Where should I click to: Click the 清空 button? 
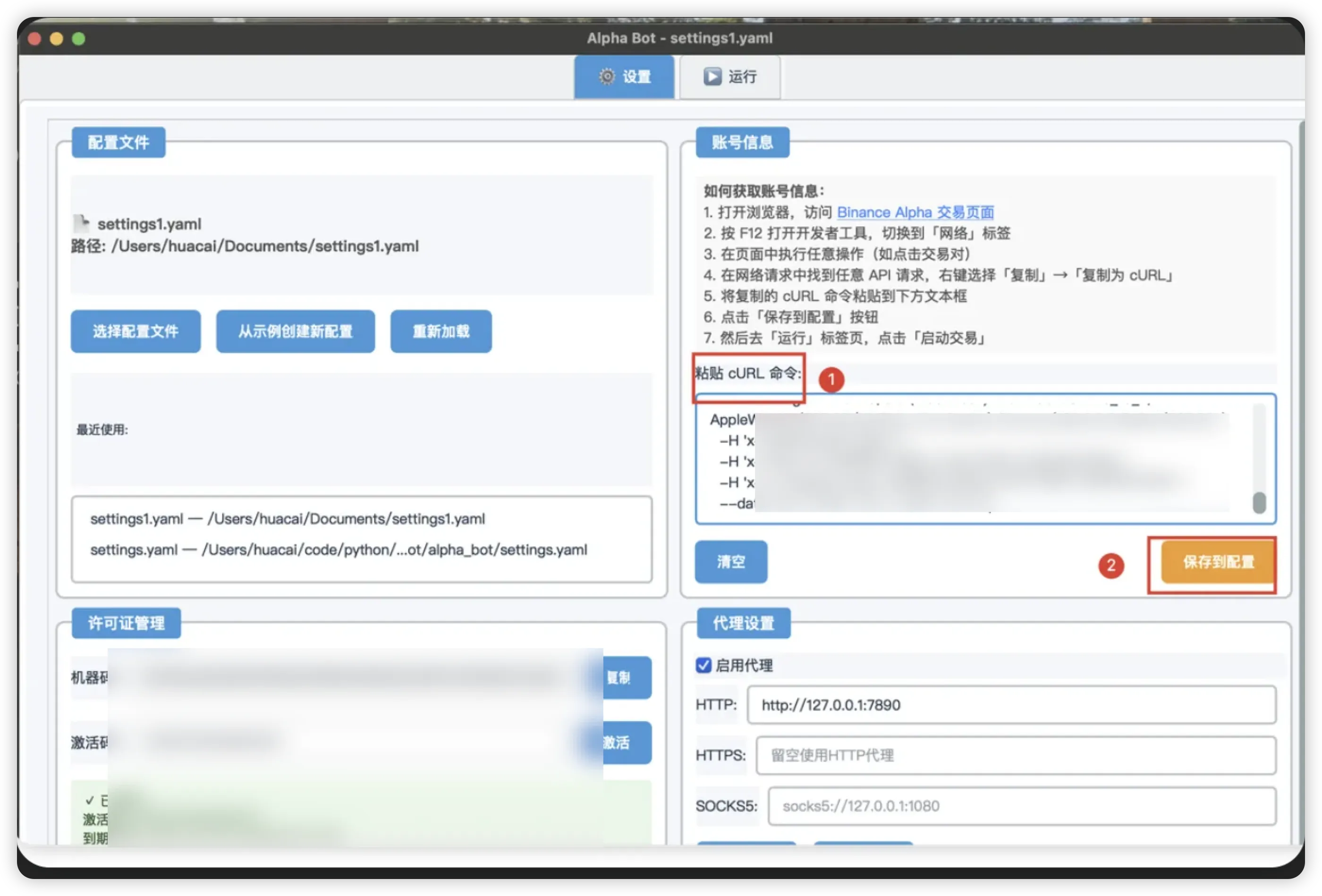coord(730,561)
